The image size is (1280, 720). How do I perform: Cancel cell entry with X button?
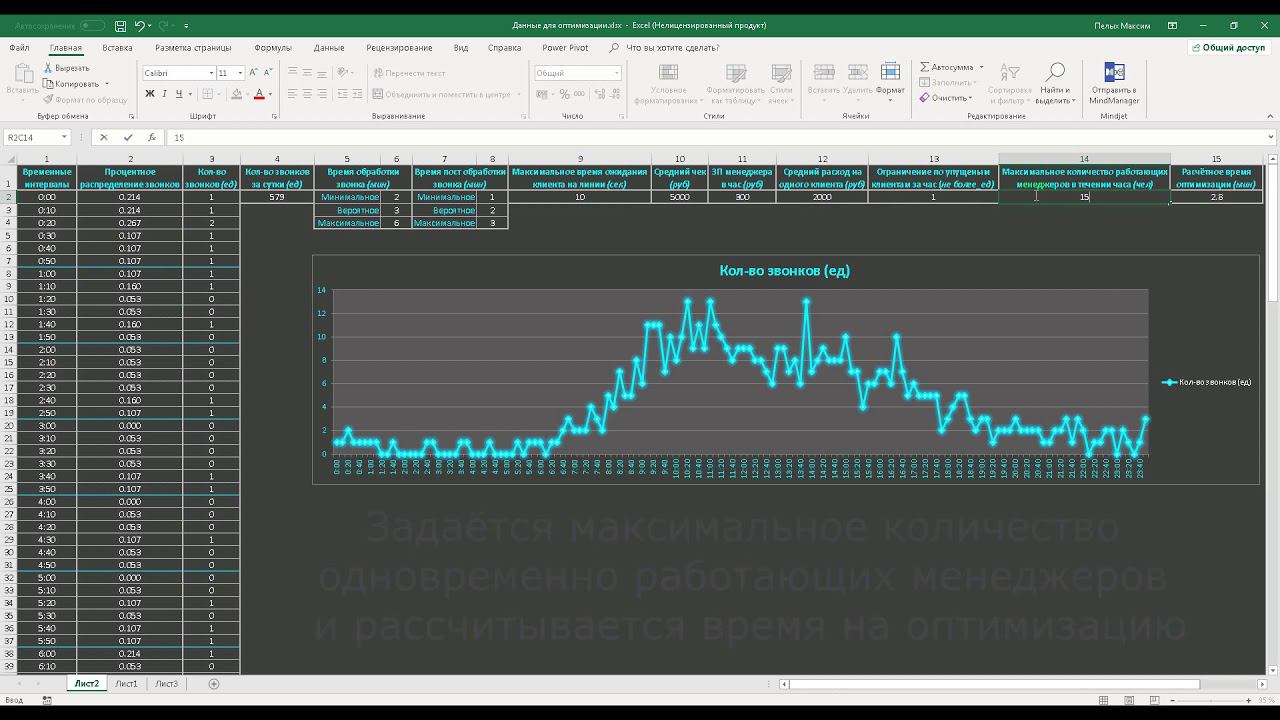point(104,138)
